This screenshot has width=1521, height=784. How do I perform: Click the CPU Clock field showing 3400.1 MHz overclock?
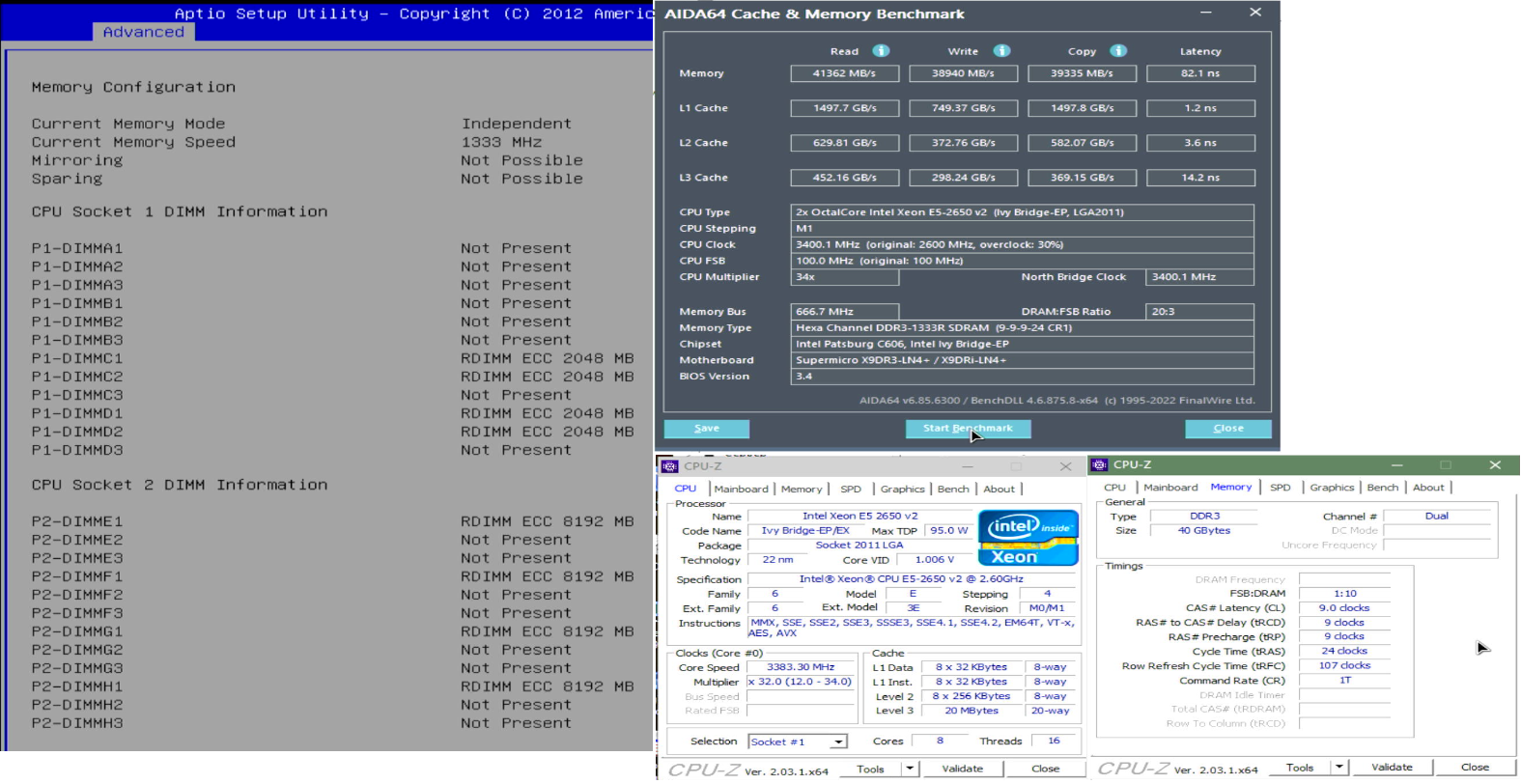[1022, 245]
